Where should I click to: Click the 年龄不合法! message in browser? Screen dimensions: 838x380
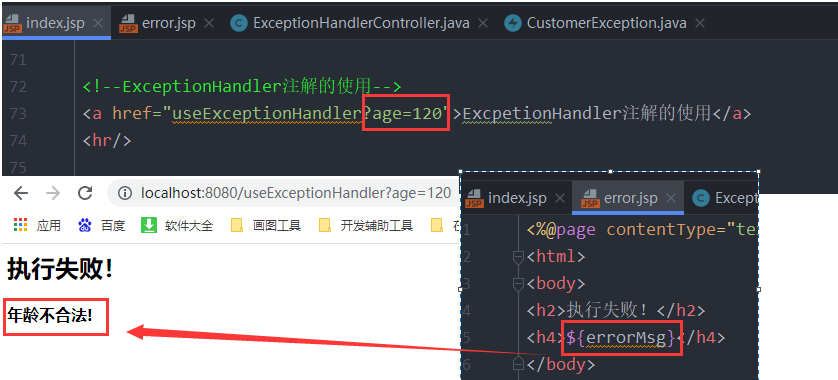tap(50, 316)
